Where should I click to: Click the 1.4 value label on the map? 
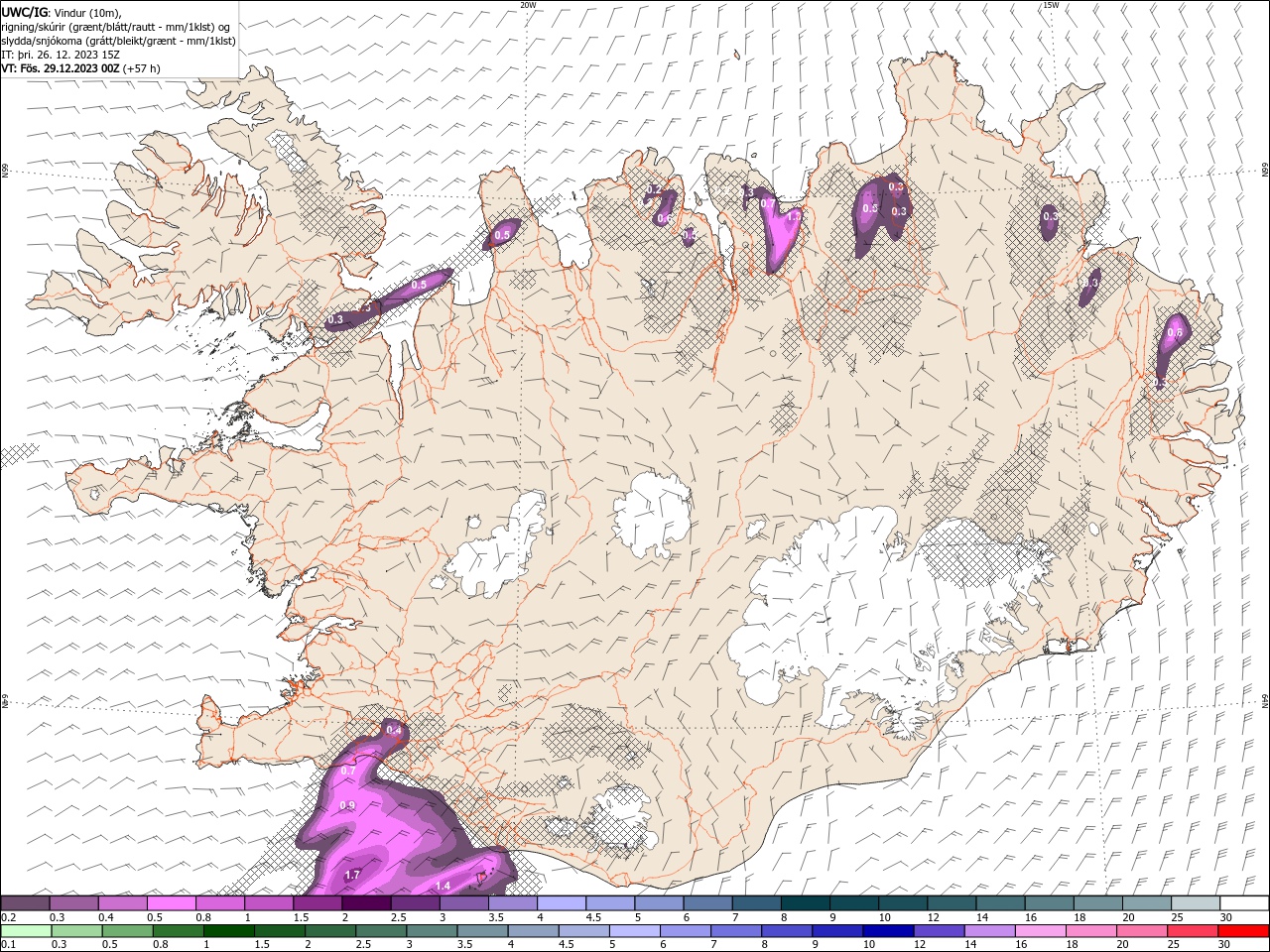[x=444, y=886]
